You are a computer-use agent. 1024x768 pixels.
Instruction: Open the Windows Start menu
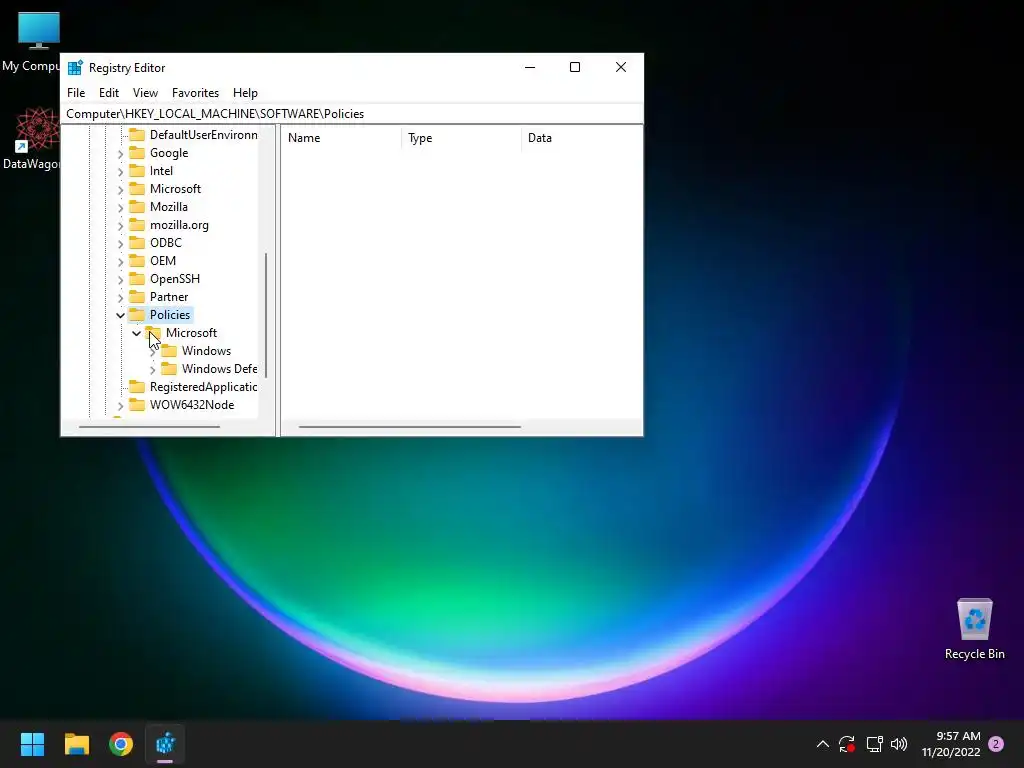32,744
